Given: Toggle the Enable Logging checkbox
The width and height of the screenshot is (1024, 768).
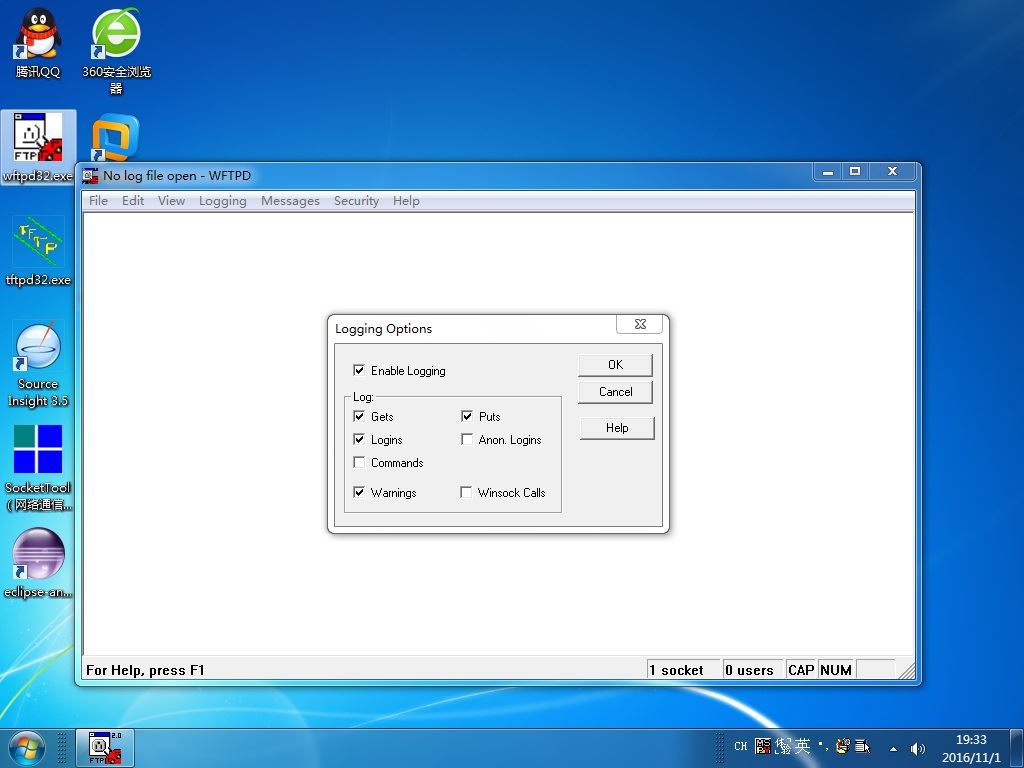Looking at the screenshot, I should [359, 370].
